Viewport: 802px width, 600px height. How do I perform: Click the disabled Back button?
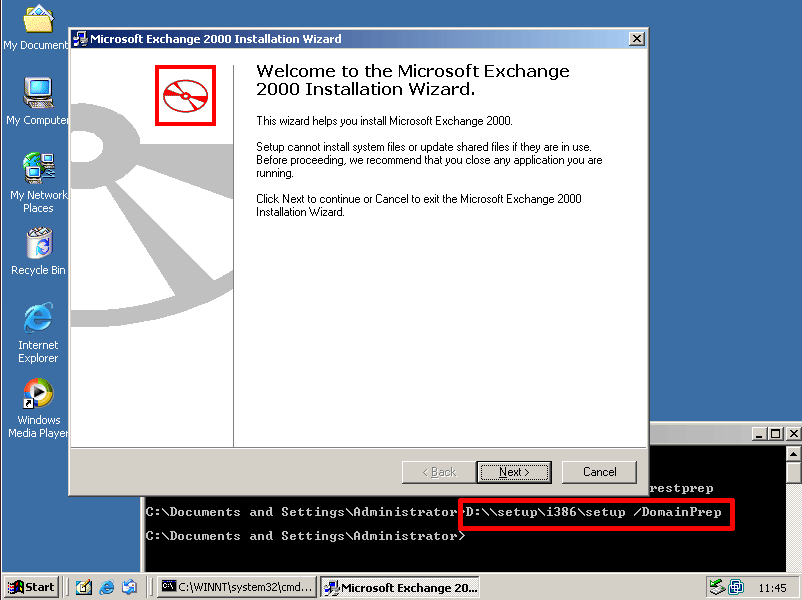439,472
